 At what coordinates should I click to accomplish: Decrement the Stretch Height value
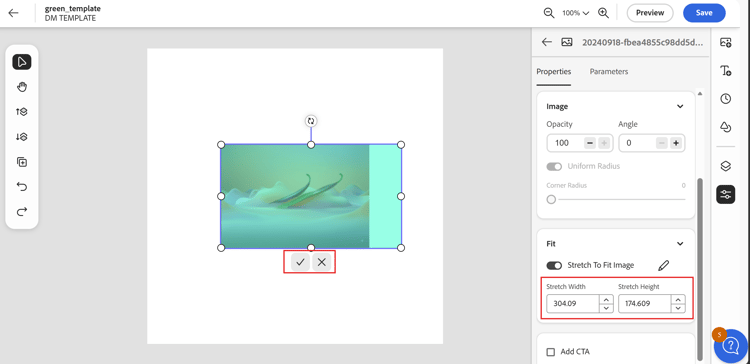678,308
